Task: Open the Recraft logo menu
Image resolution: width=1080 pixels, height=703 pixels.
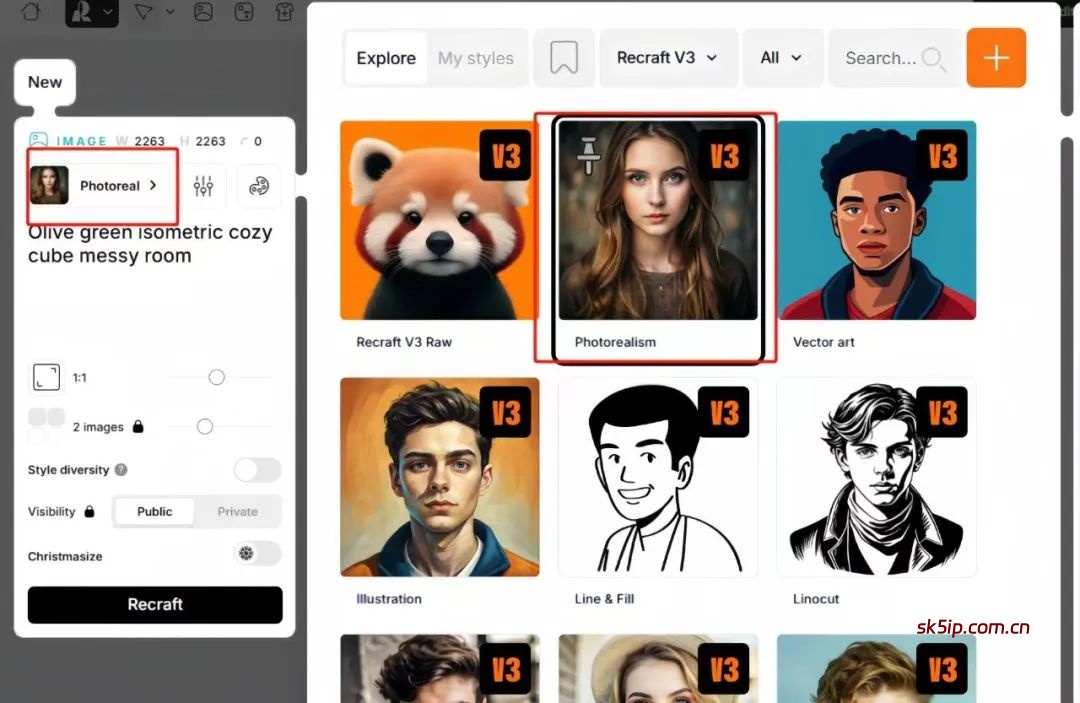Action: pos(91,12)
